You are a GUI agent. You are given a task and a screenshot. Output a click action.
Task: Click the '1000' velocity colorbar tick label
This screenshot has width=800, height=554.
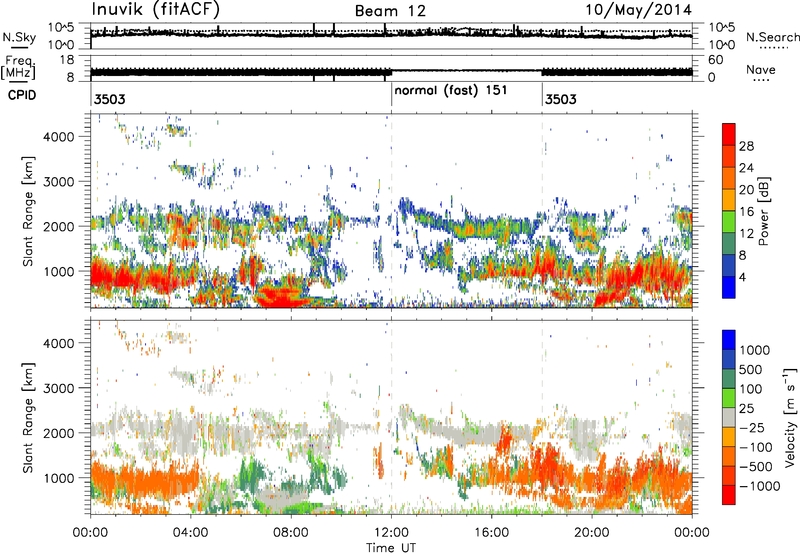[x=755, y=350]
